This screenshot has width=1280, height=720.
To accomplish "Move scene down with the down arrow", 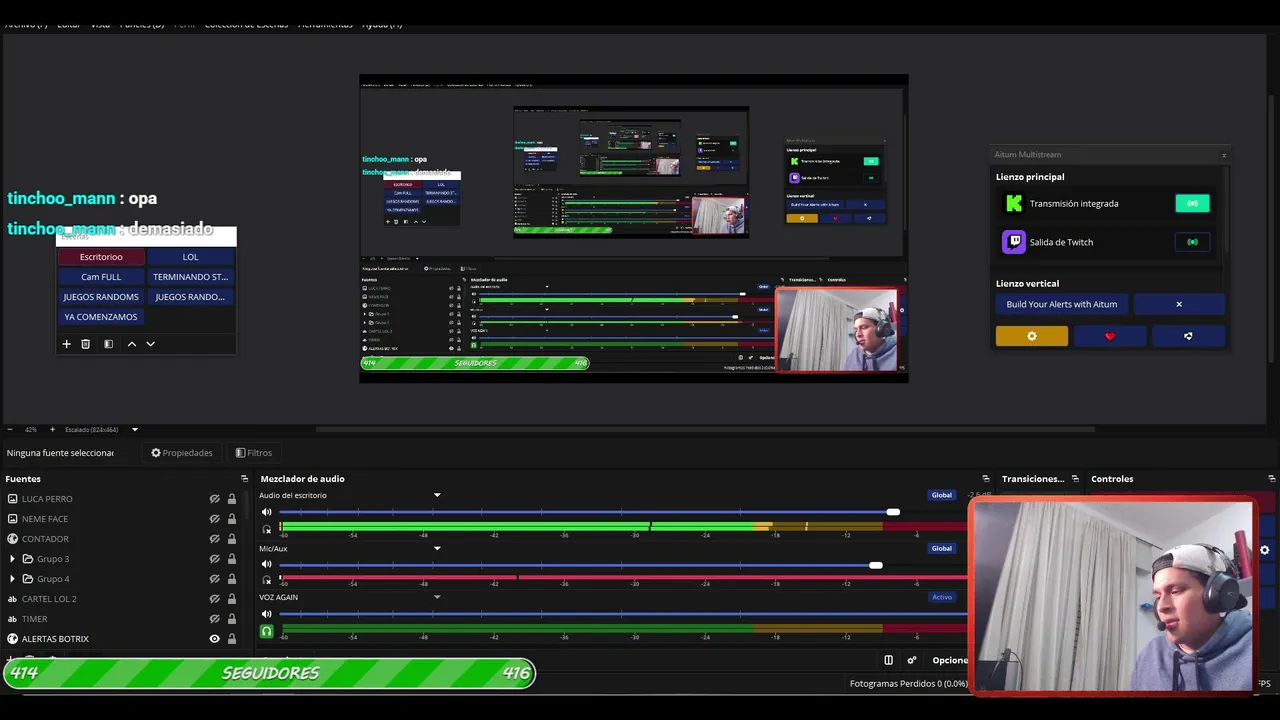I will (151, 344).
